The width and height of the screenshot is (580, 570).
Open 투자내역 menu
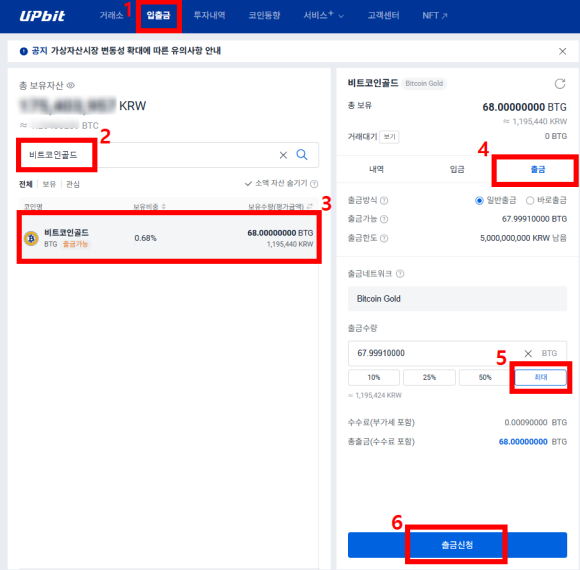(x=209, y=16)
